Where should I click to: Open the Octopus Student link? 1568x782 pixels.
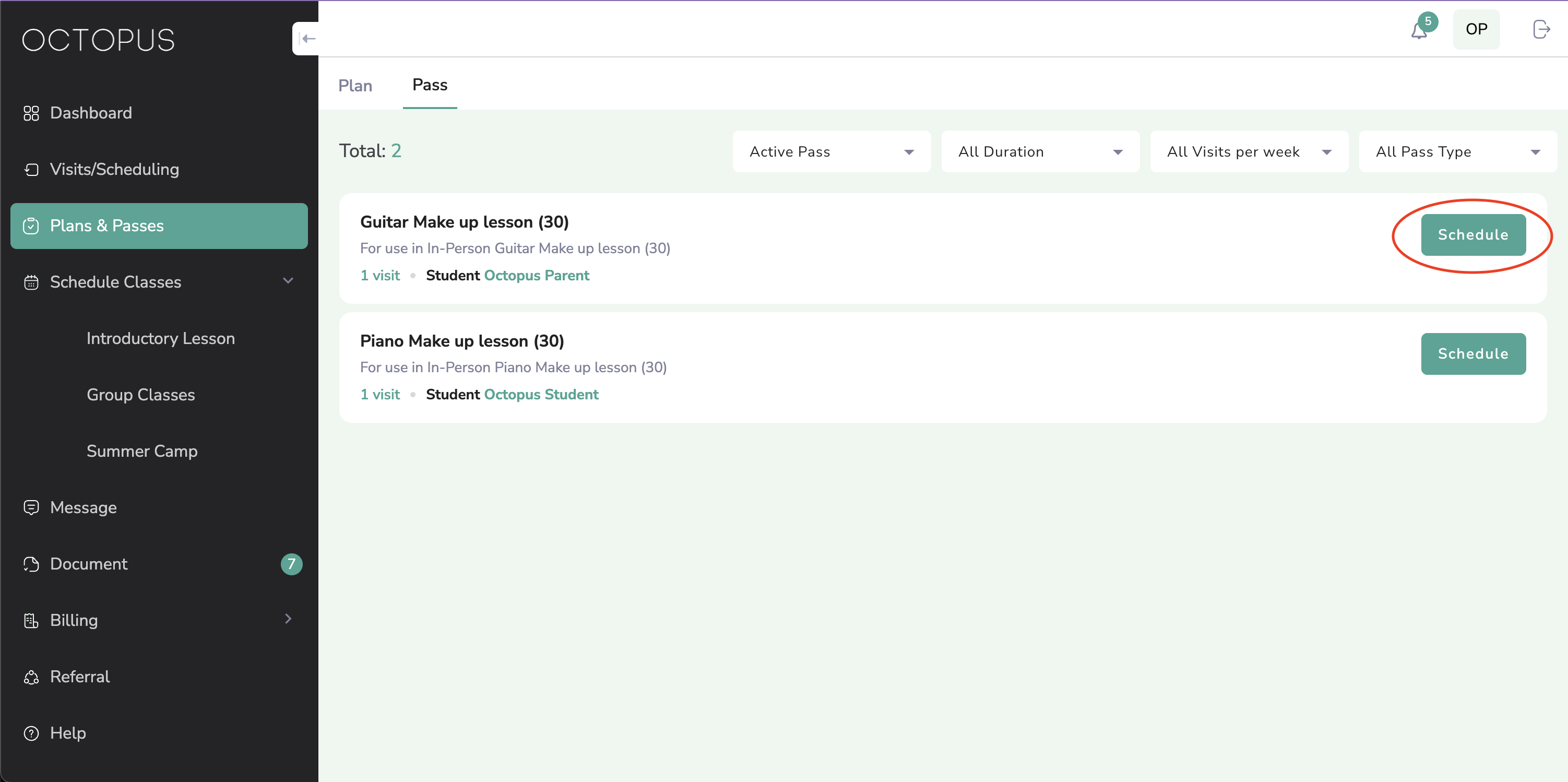coord(541,395)
